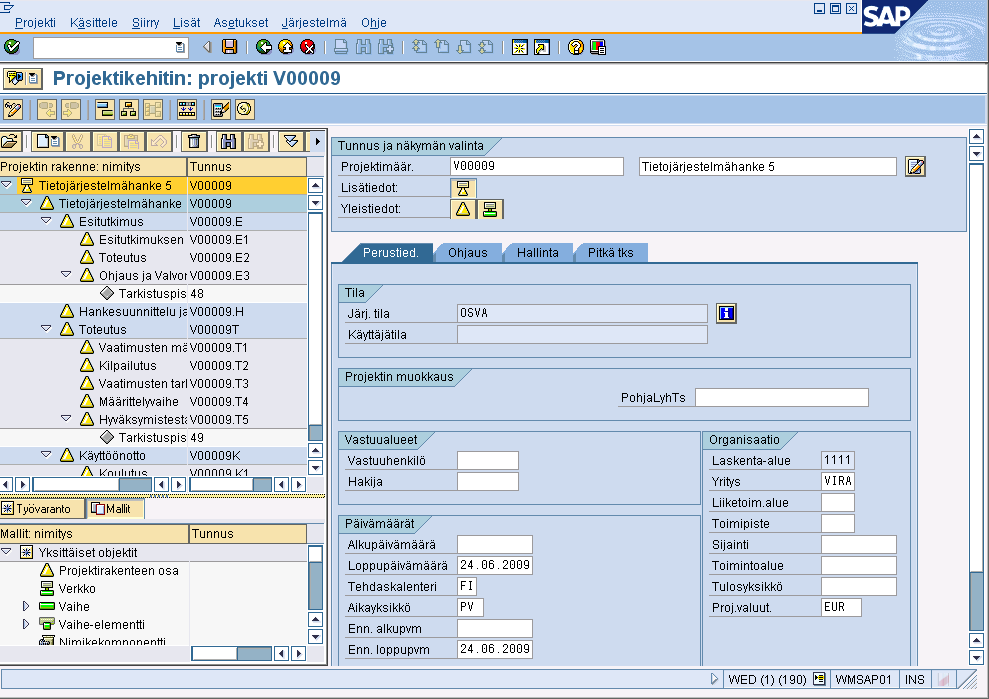
Task: Collapse Ohjaus ja Valvonta node V00009.E3
Action: click(66, 274)
